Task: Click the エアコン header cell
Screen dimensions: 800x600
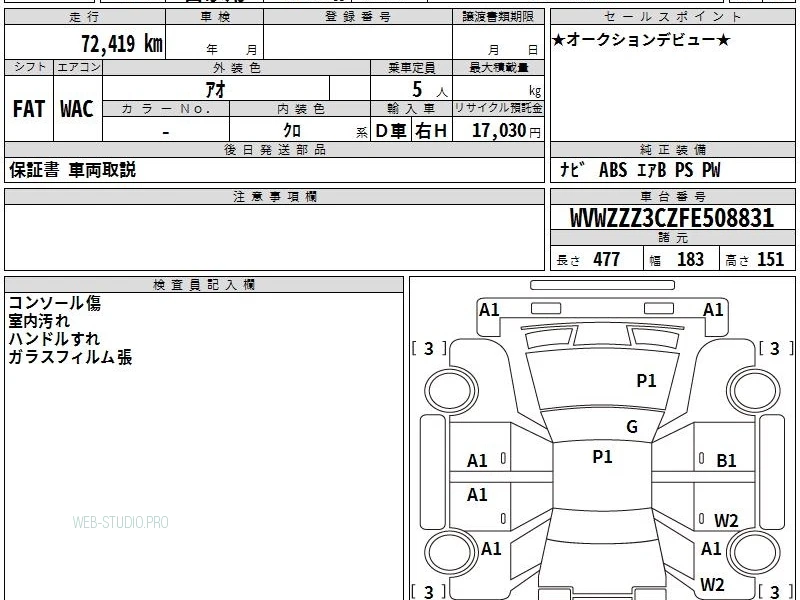Action: click(78, 67)
